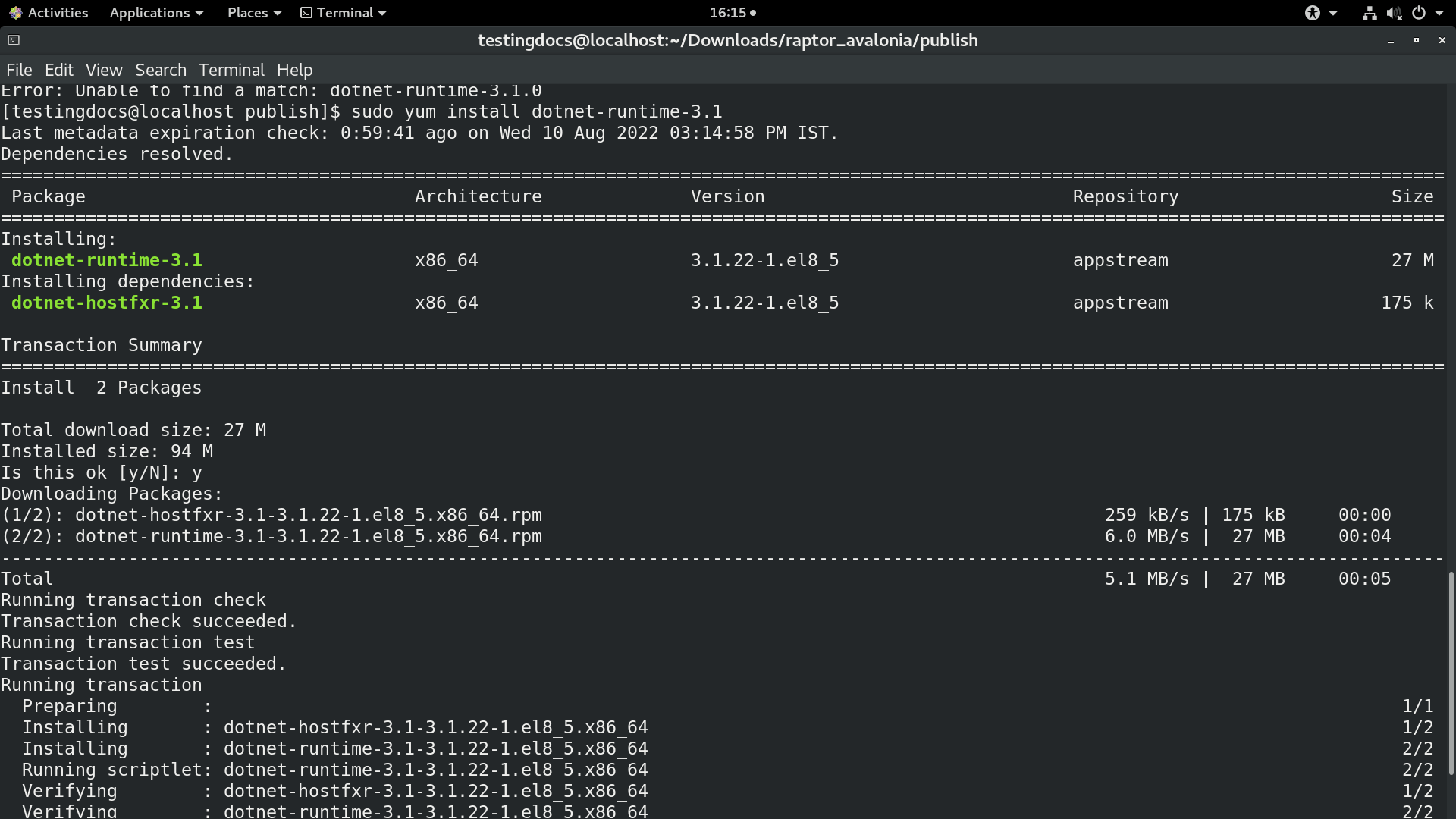Open the Terminal menu in the menu bar
The image size is (1456, 819).
click(x=231, y=70)
